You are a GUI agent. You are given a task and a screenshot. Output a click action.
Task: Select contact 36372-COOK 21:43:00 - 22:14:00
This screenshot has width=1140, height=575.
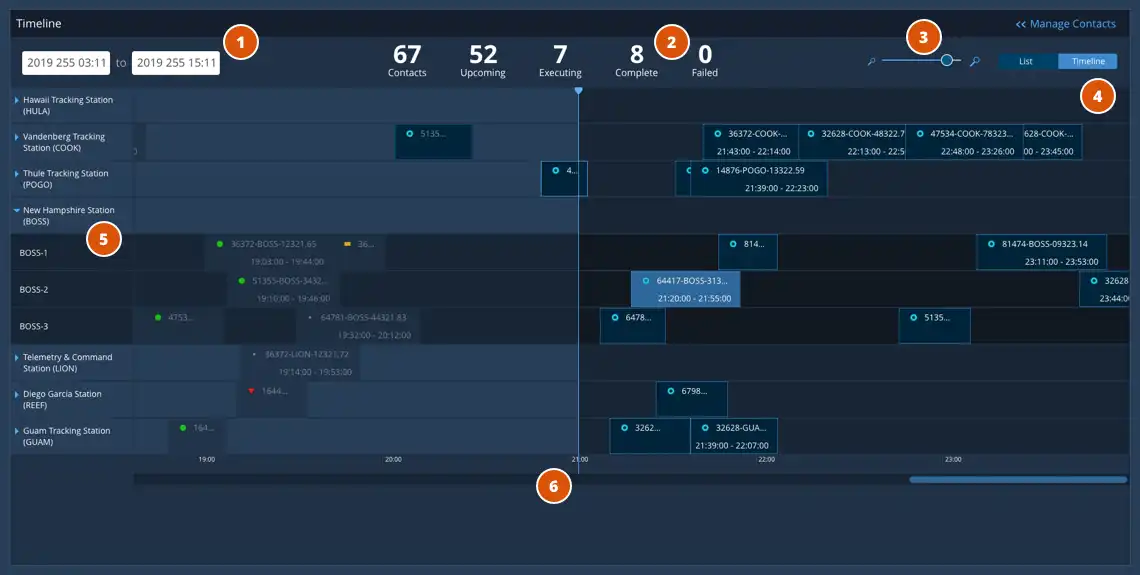[x=751, y=142]
